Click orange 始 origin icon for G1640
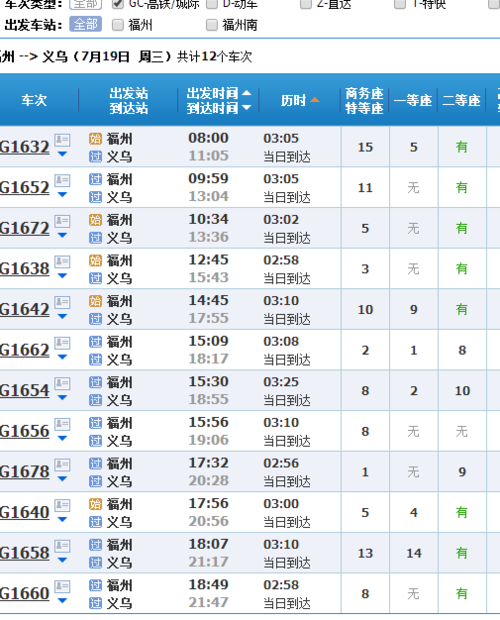Screen dimensions: 500x620 pyautogui.click(x=95, y=504)
